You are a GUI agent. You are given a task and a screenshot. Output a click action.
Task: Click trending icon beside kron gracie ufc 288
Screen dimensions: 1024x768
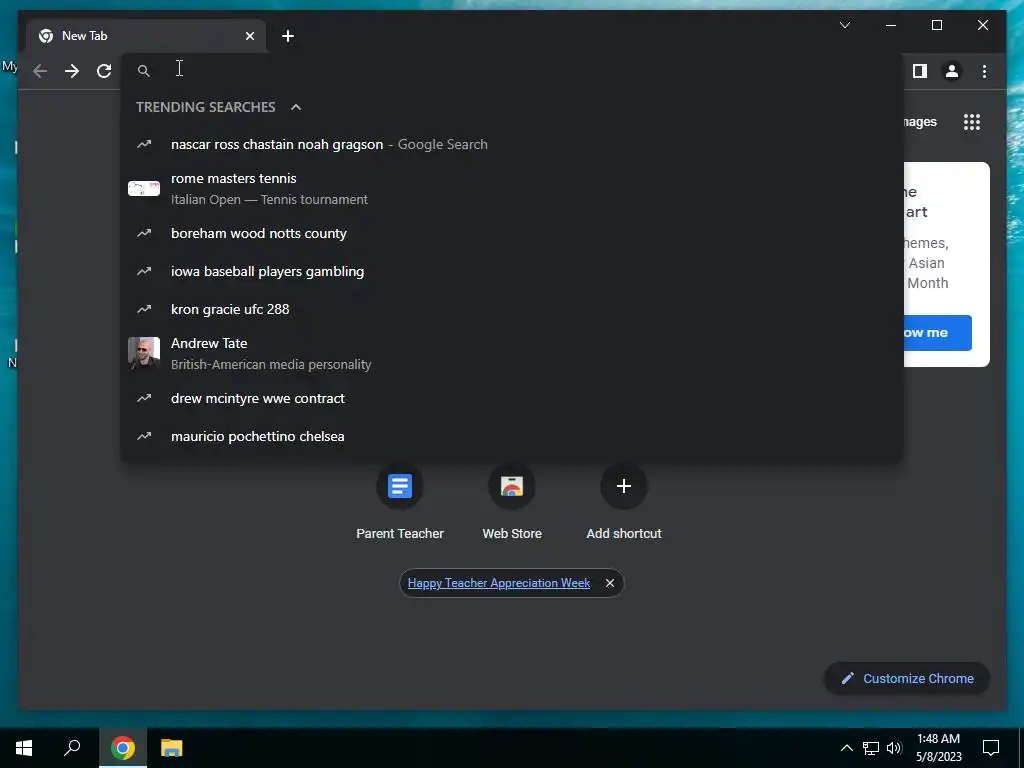(x=144, y=309)
